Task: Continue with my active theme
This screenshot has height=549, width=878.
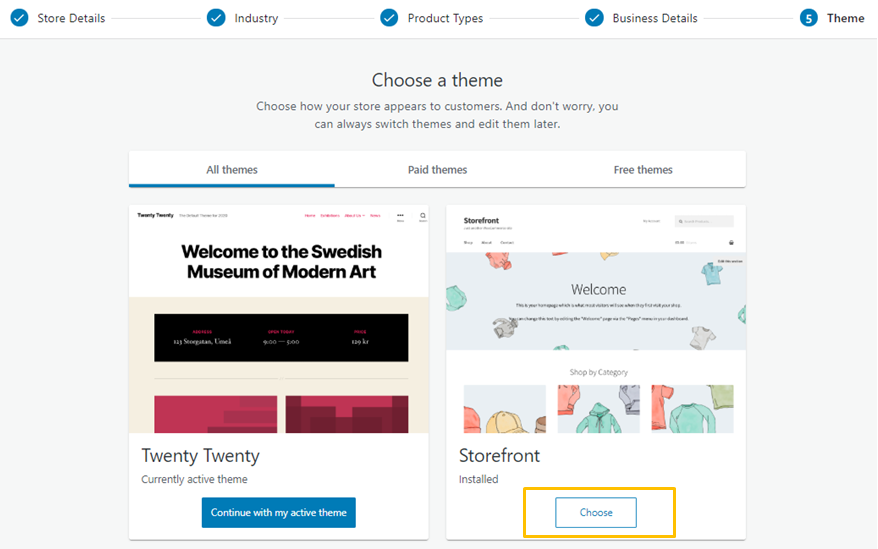Action: pyautogui.click(x=279, y=513)
